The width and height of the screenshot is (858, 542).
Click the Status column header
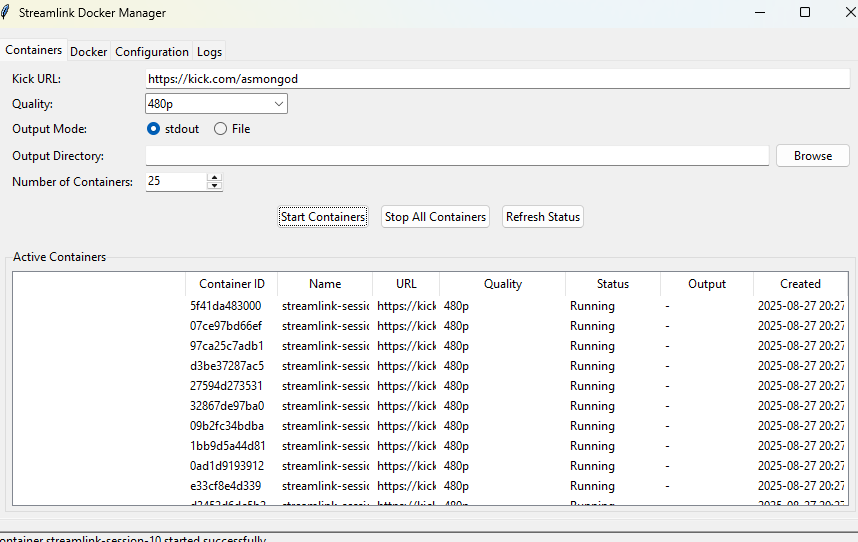(612, 284)
